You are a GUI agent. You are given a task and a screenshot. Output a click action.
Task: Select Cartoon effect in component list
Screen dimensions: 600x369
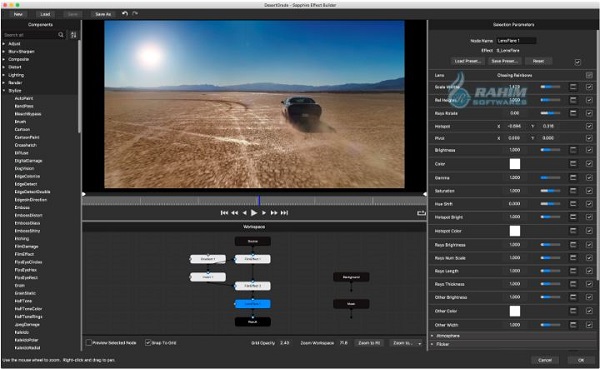[22, 129]
